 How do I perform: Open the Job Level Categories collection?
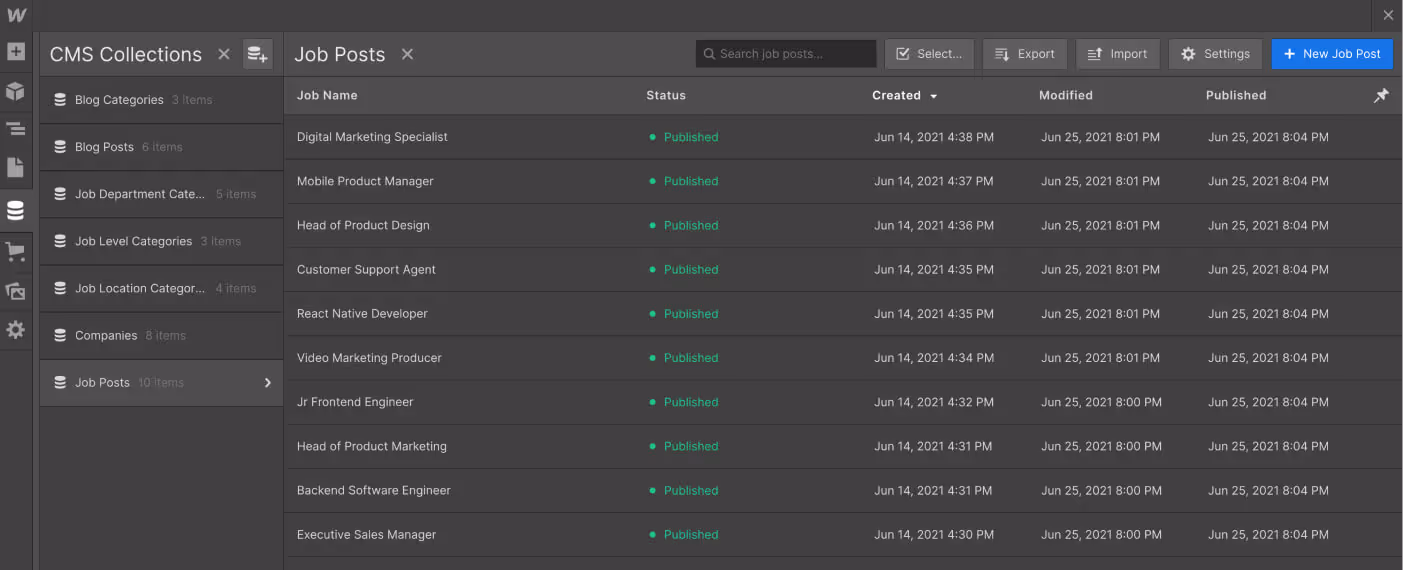tap(161, 241)
